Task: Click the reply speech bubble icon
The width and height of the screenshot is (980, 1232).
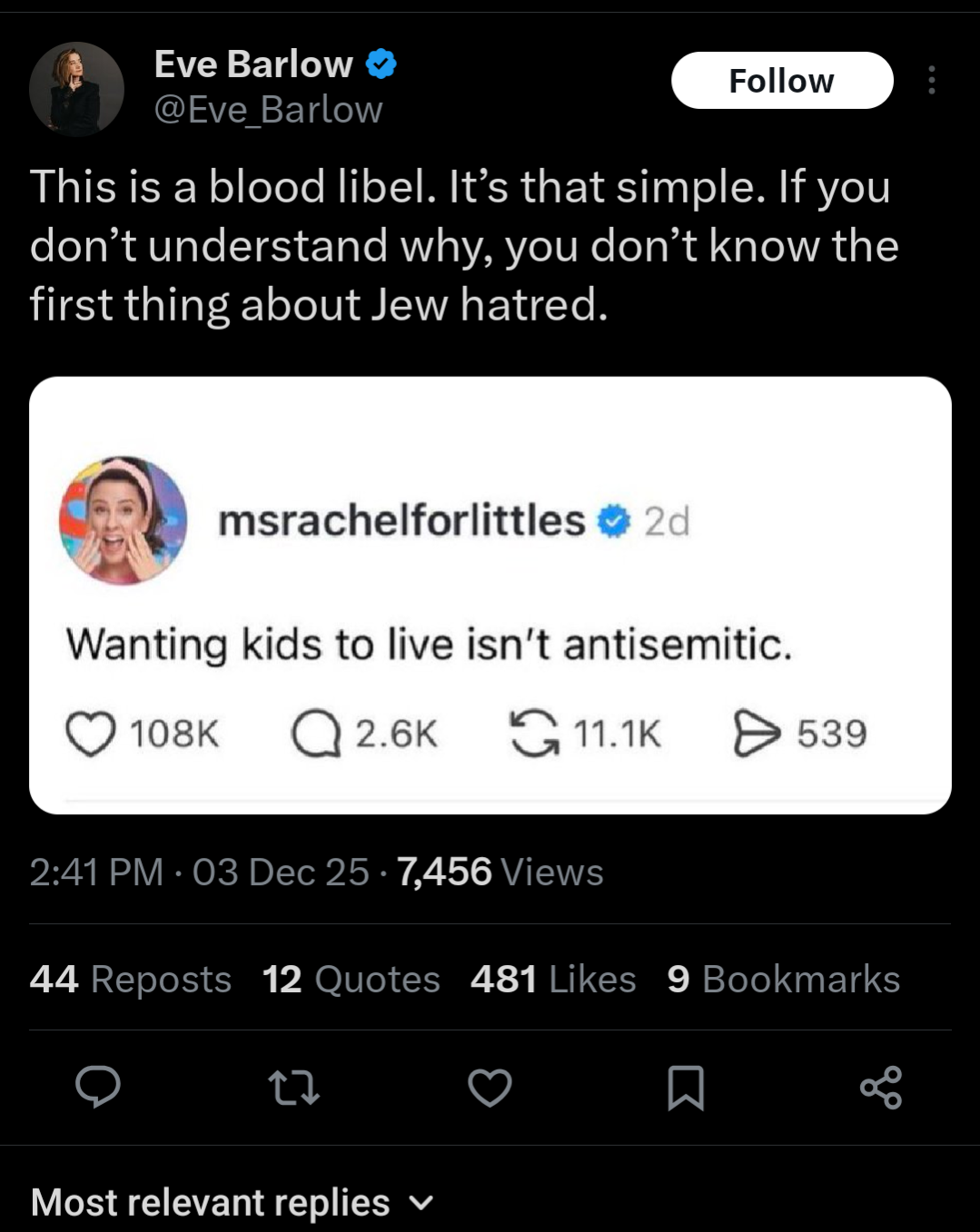Action: point(98,1087)
